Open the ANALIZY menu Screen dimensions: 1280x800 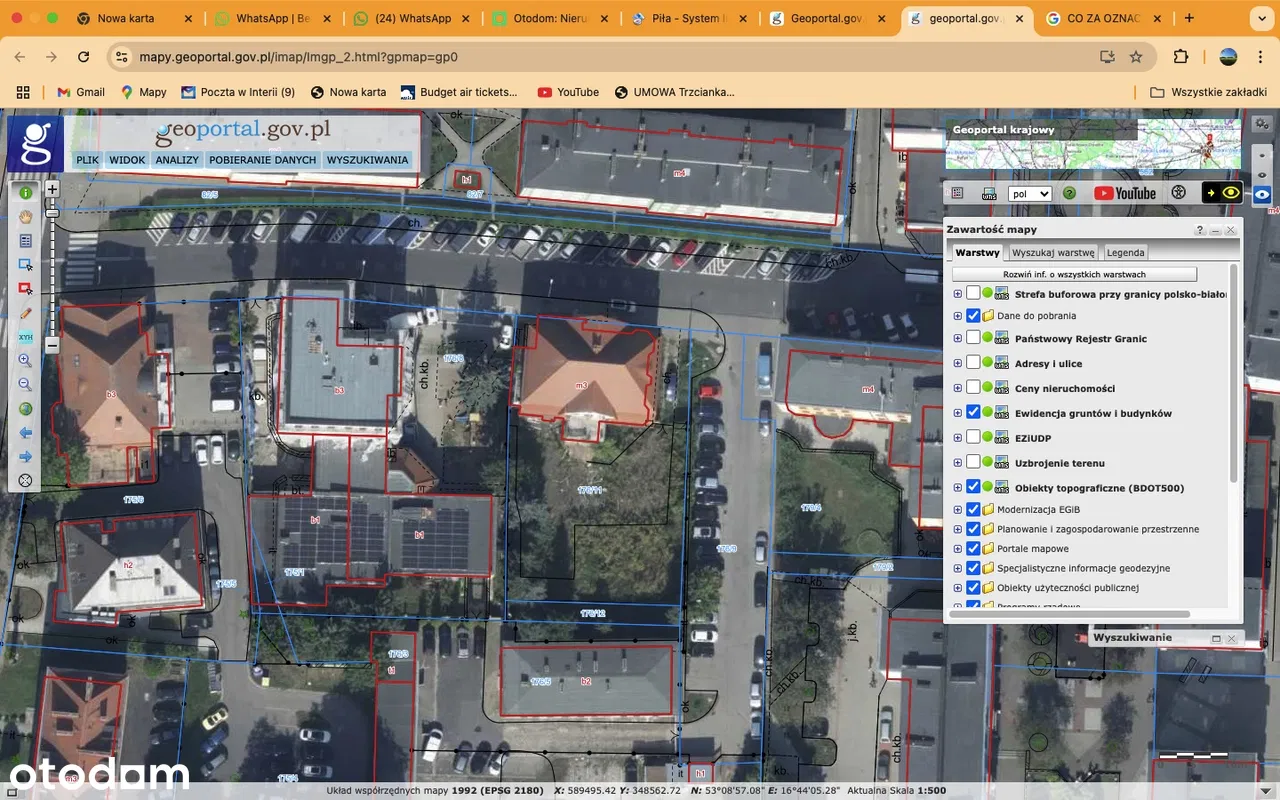coord(176,160)
